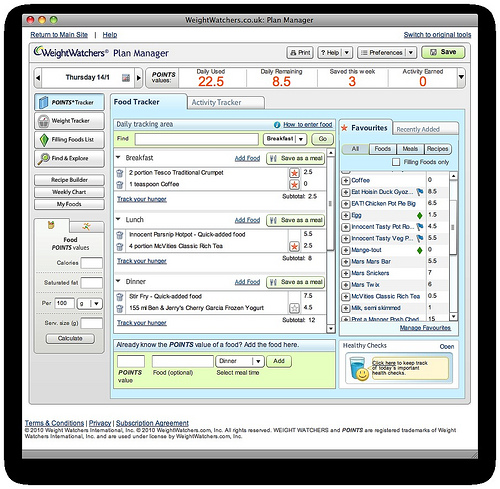Remove the teaspoon Coffee entry via trash icon

(119, 185)
